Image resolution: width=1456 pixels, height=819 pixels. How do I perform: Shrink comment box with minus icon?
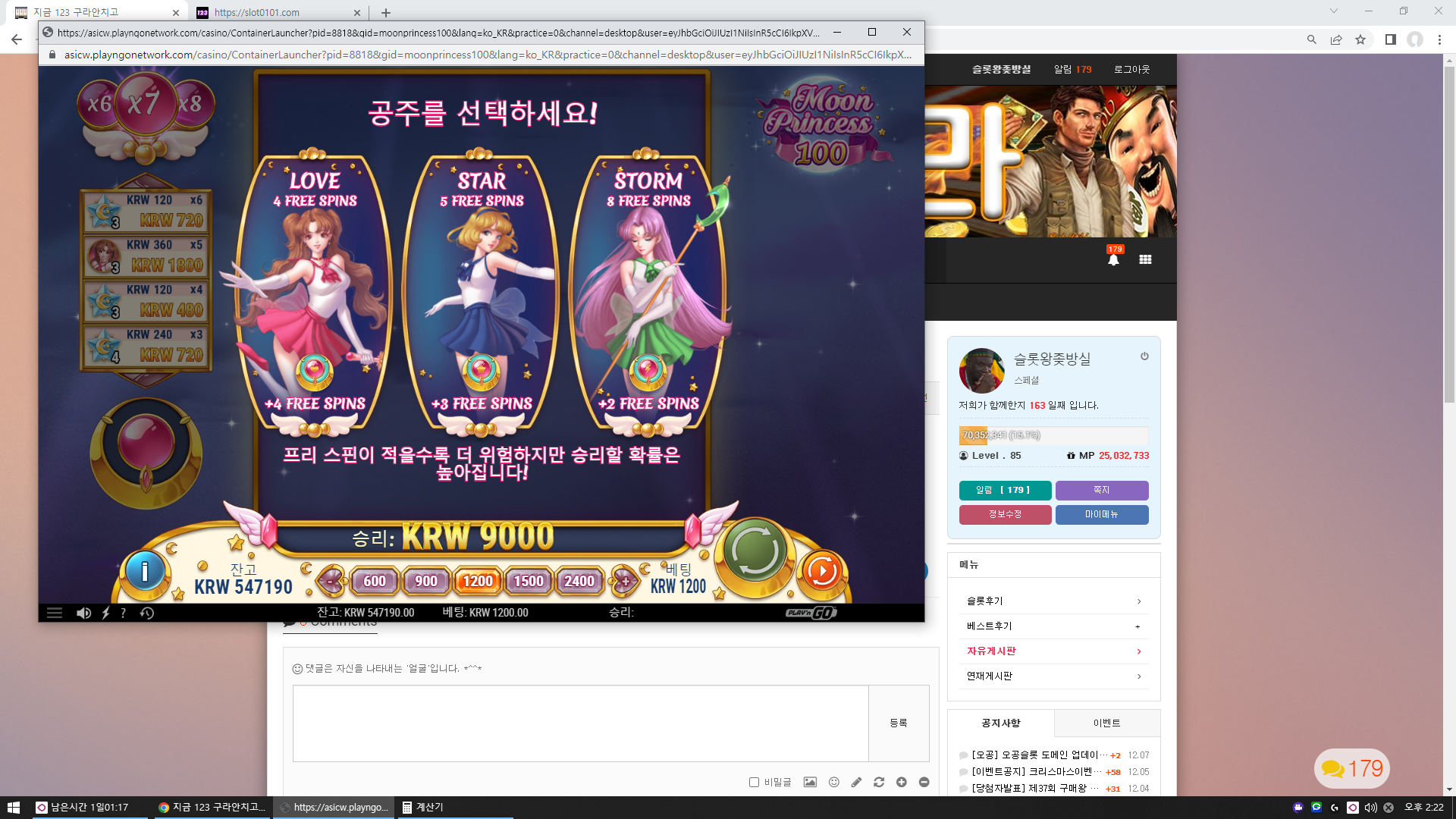pyautogui.click(x=924, y=783)
